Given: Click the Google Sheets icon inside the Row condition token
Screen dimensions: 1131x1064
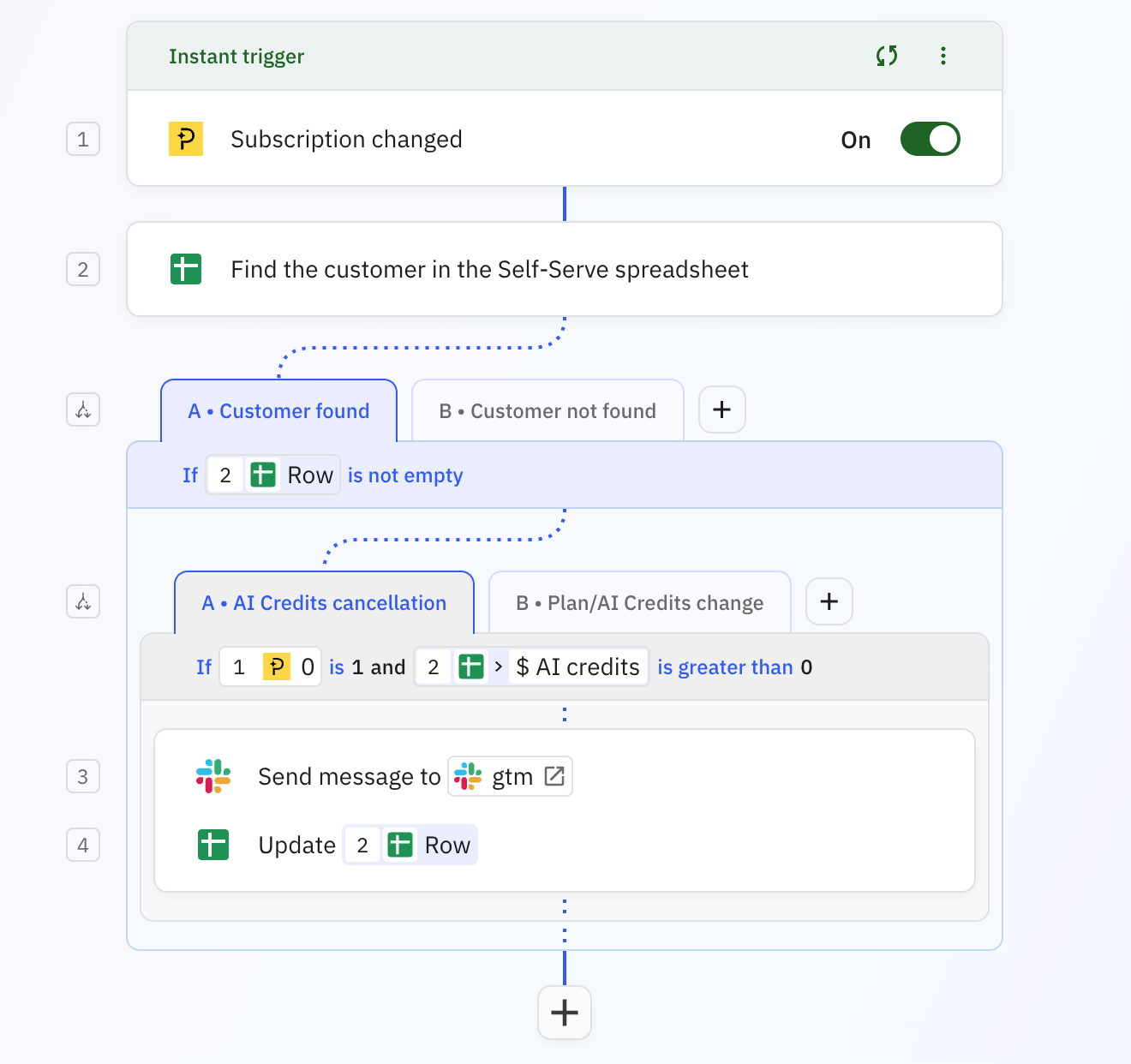Looking at the screenshot, I should (x=263, y=474).
